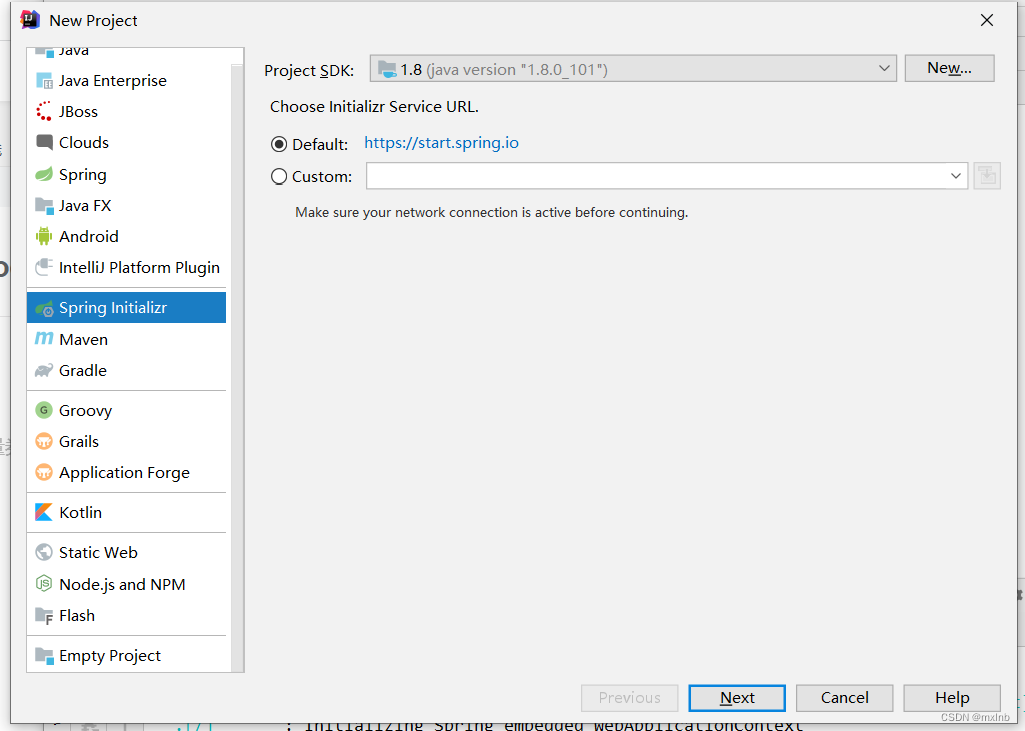Select the Grails text entry
Screen dimensions: 1025x731
pyautogui.click(x=78, y=441)
